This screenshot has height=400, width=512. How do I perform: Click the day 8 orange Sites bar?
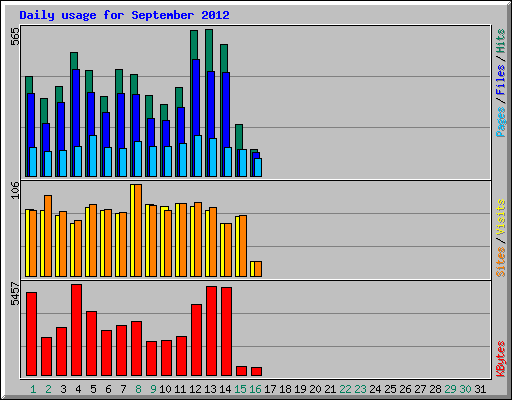tap(138, 230)
